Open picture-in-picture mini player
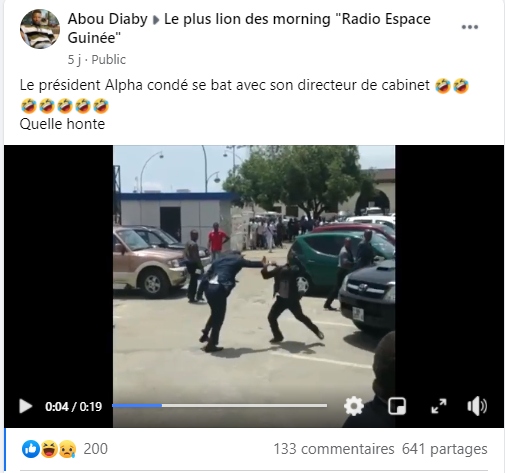 coord(397,406)
